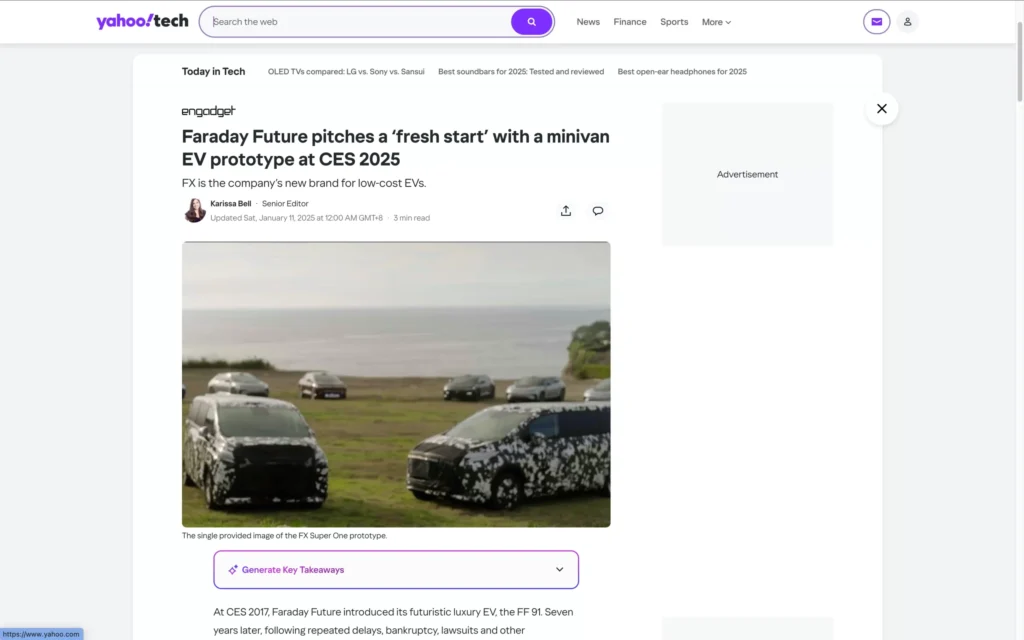1024x640 pixels.
Task: Open the Finance menu item
Action: [630, 22]
